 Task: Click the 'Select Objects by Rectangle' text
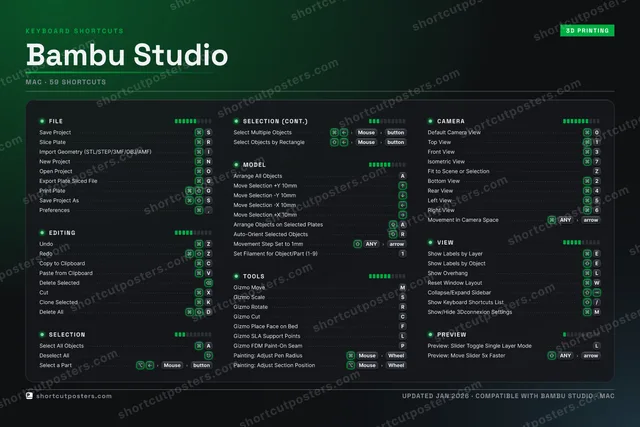coord(269,142)
